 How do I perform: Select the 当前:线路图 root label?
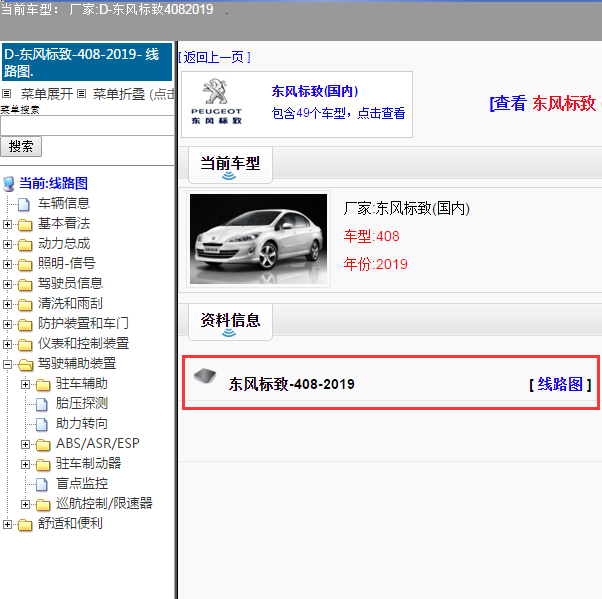click(53, 184)
